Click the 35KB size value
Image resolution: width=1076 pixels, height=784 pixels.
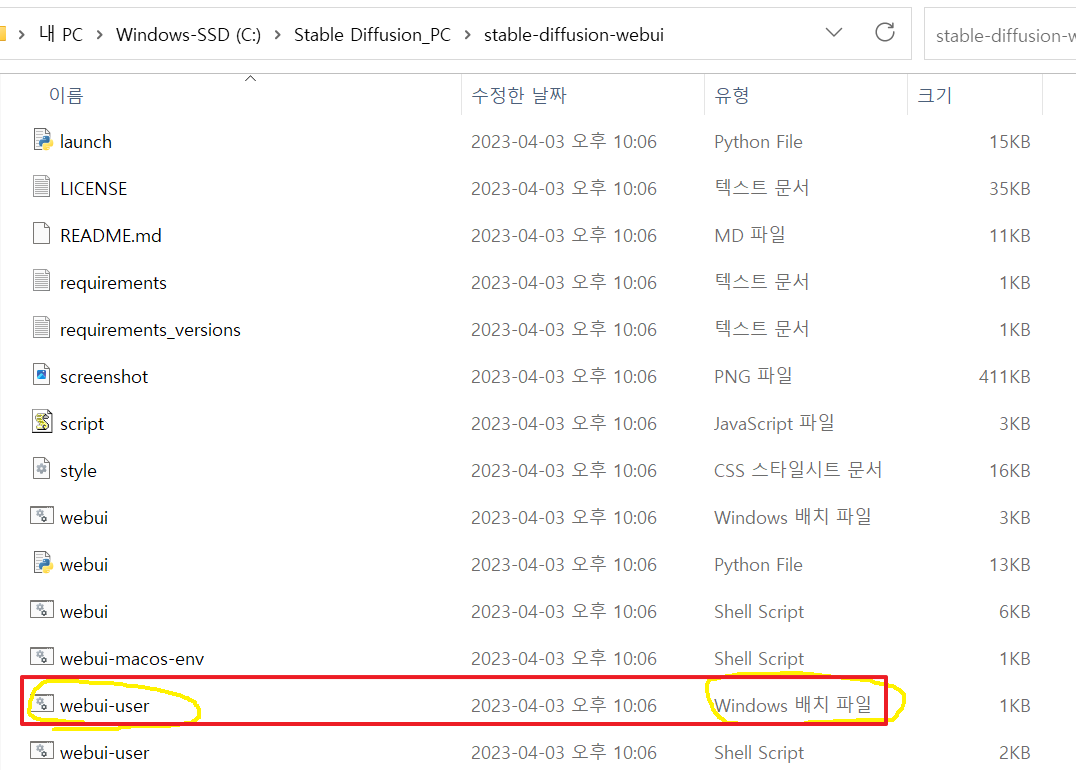pyautogui.click(x=1009, y=188)
